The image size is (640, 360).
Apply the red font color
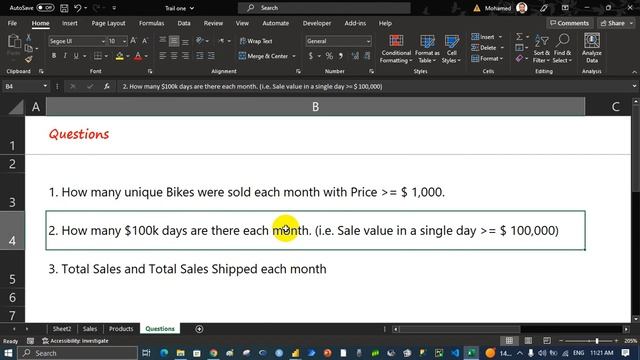click(138, 56)
